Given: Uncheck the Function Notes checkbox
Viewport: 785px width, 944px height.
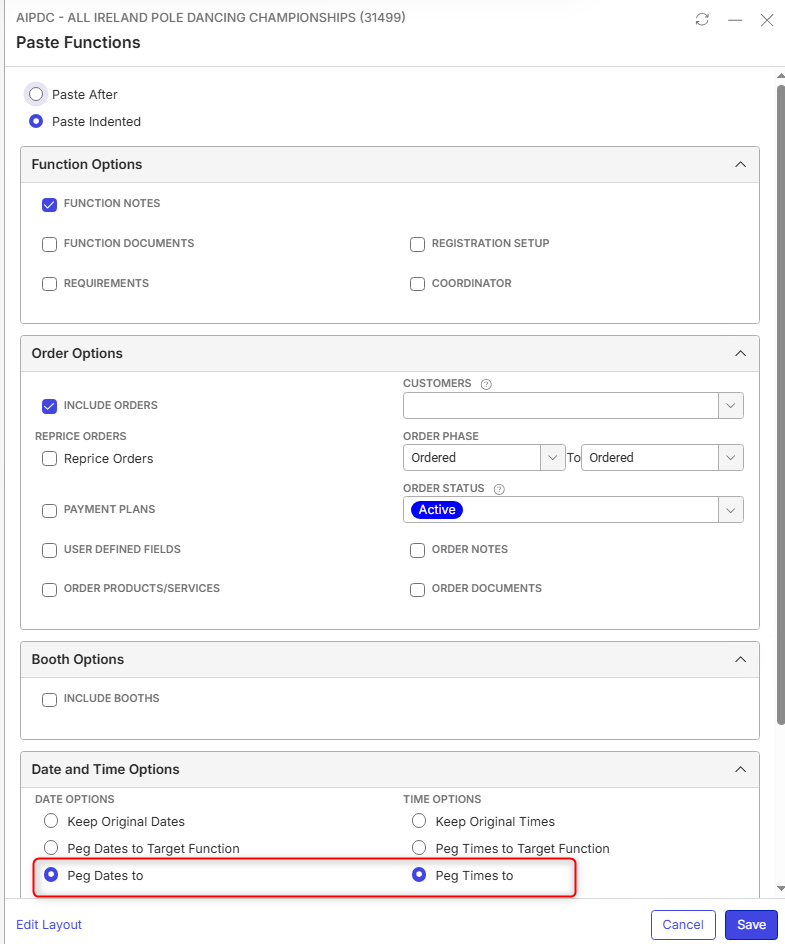Looking at the screenshot, I should (x=49, y=204).
